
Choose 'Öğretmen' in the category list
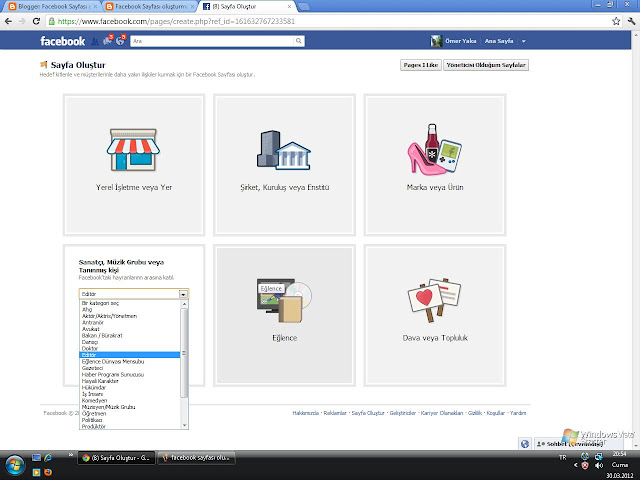click(129, 413)
